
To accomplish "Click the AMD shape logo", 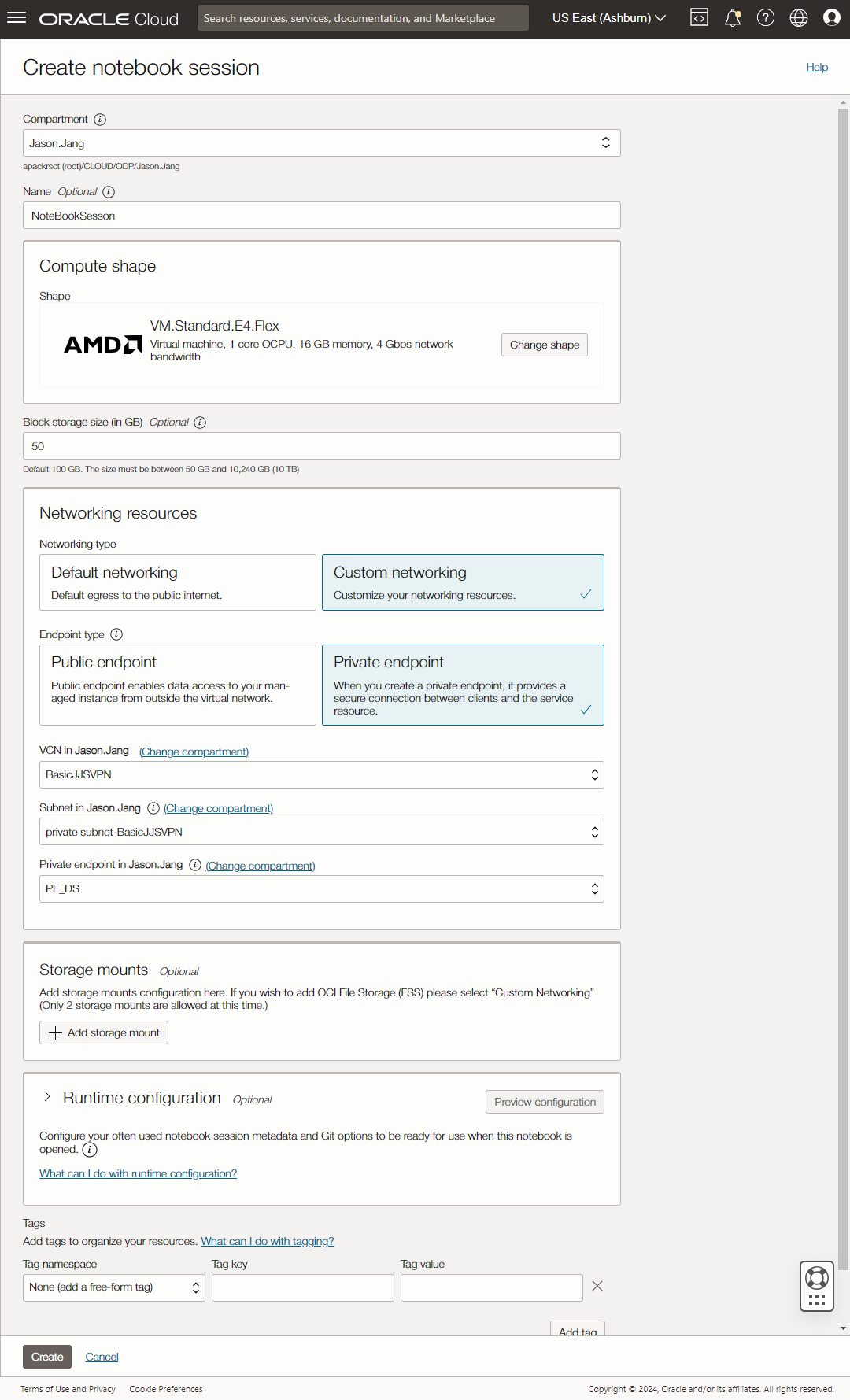I will coord(103,345).
